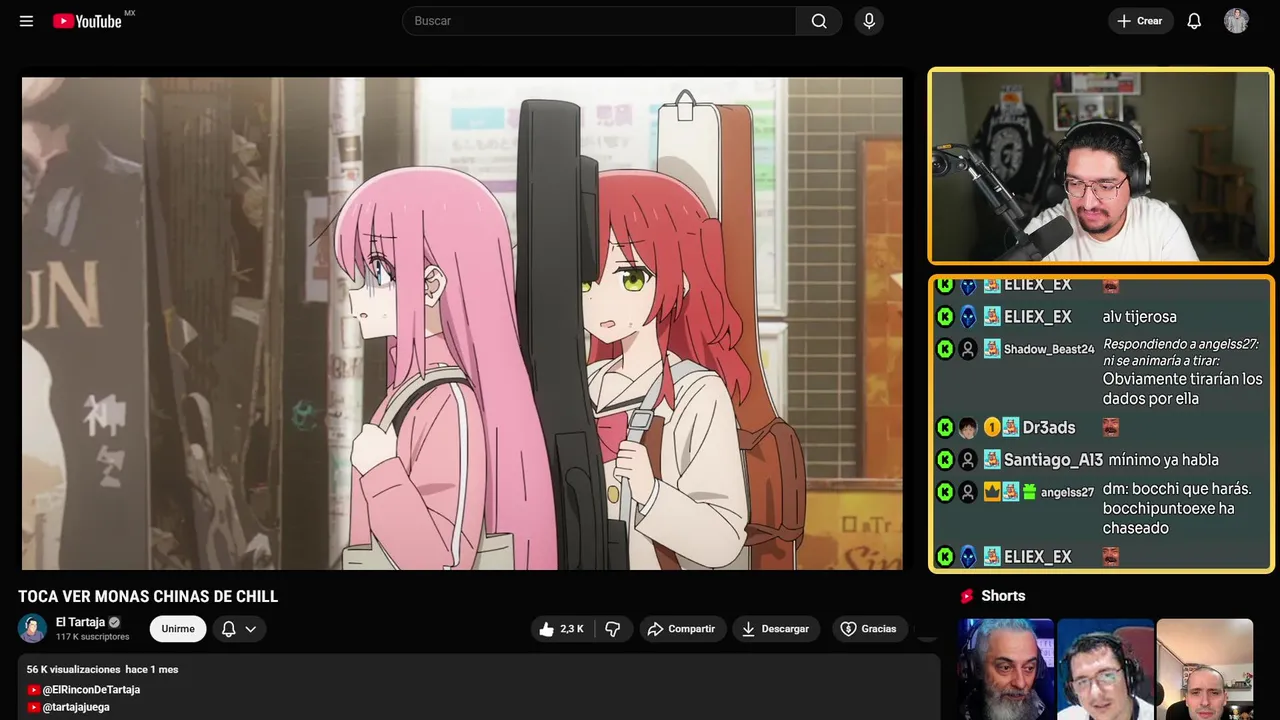
Task: Click chat message 'mínimo ya habla'
Action: point(1163,460)
